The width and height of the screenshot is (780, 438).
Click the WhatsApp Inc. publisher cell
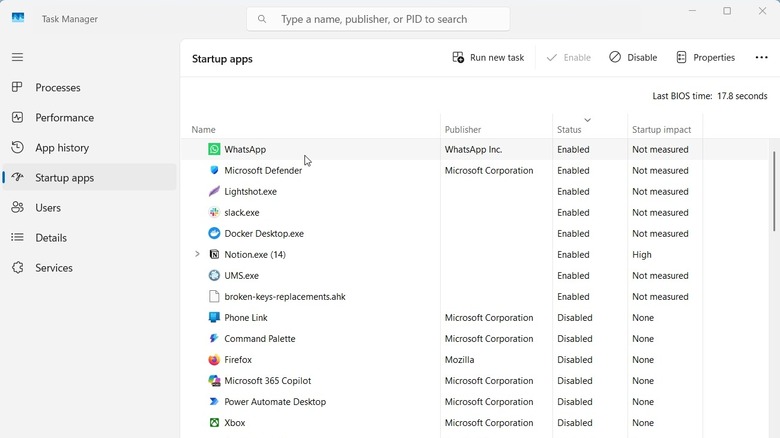pyautogui.click(x=473, y=149)
